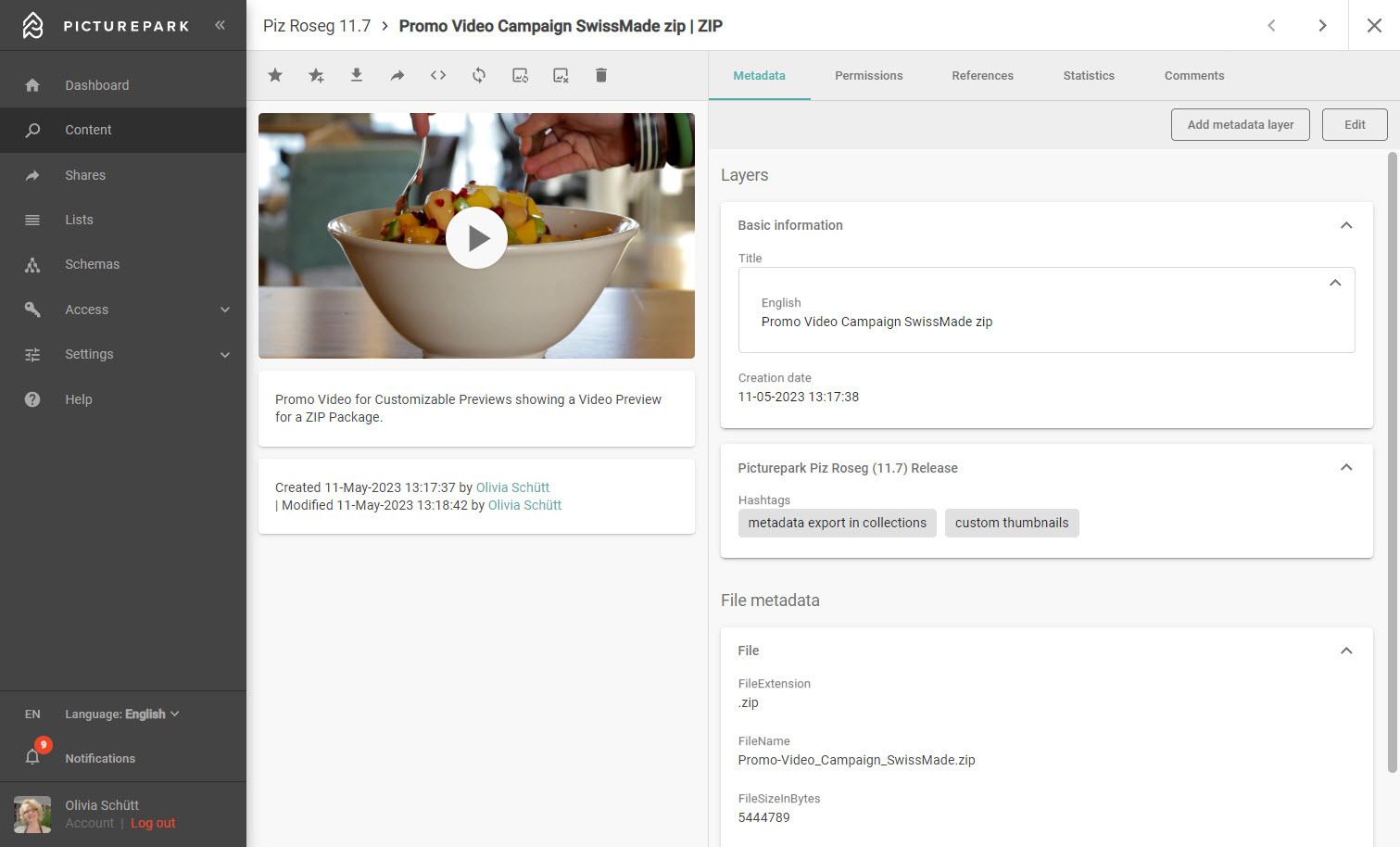The width and height of the screenshot is (1400, 847).
Task: Play the promo video preview
Action: (x=476, y=238)
